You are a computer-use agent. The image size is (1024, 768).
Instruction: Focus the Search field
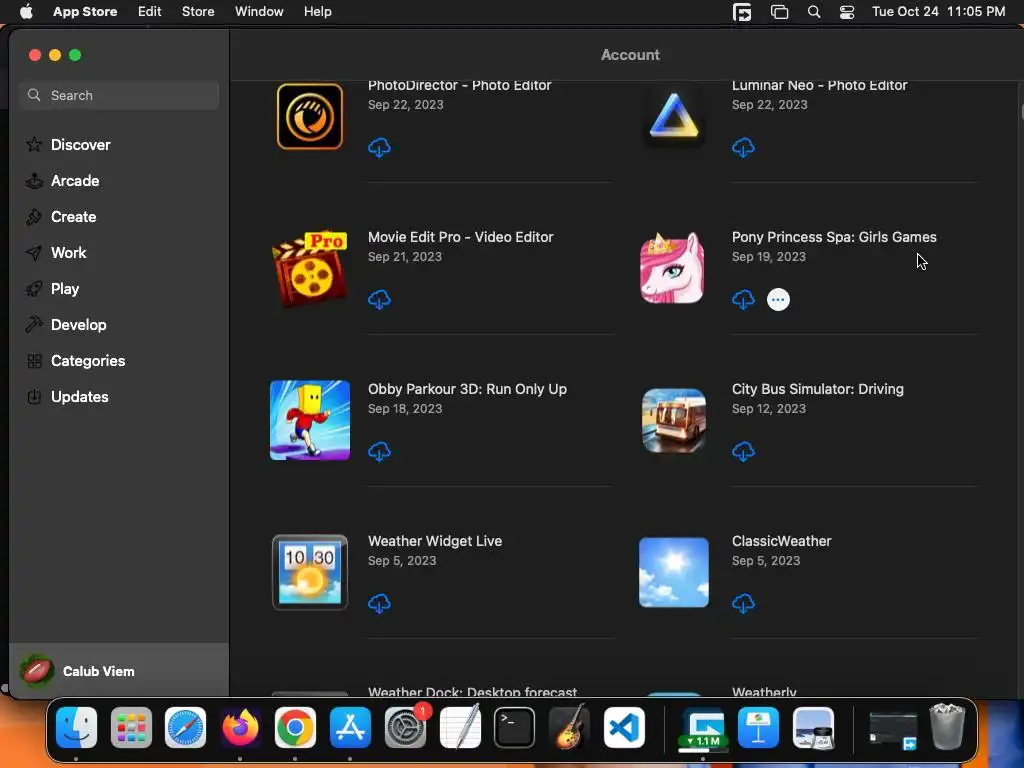click(x=119, y=95)
